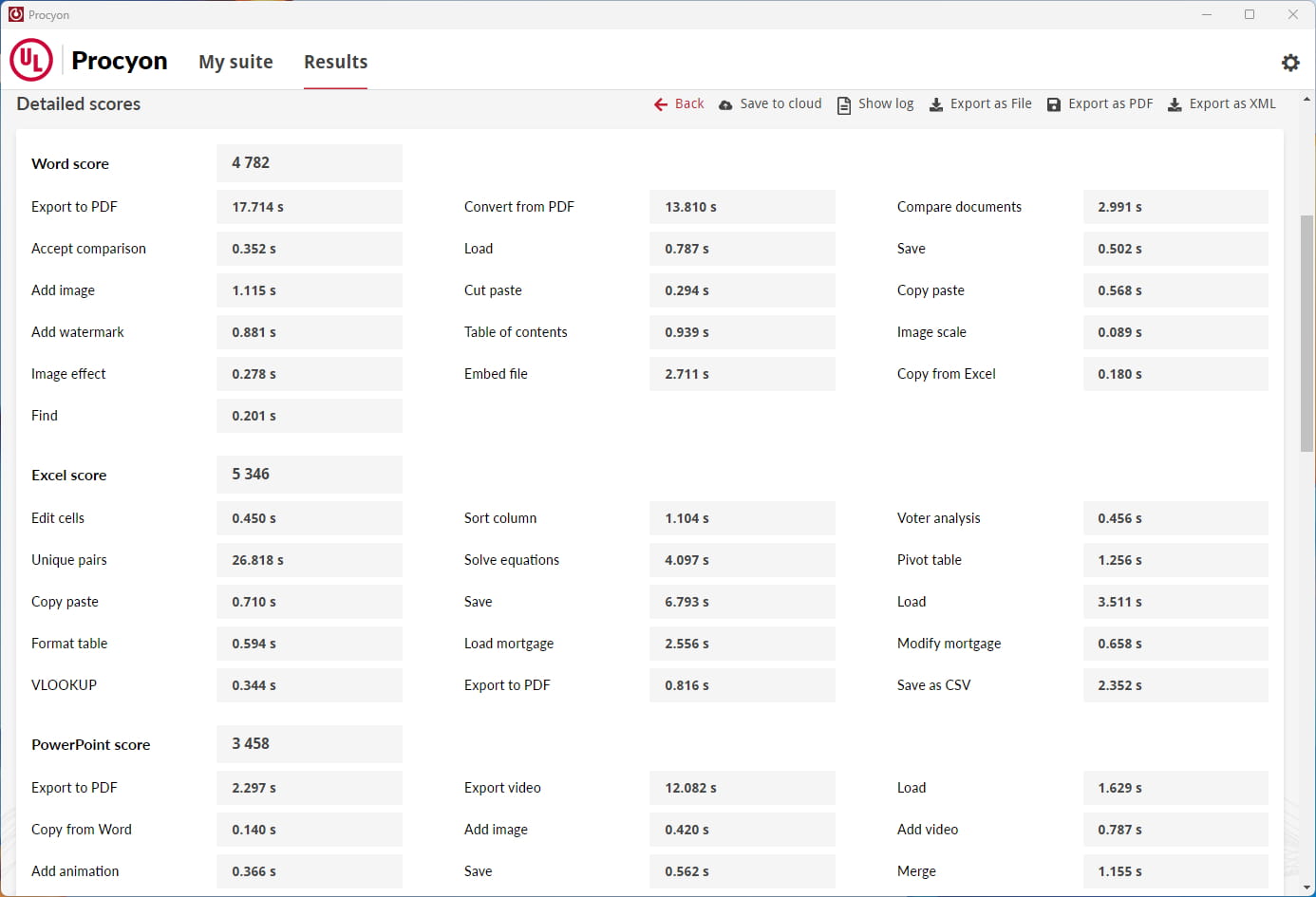Click the Save to cloud icon
Screen dimensions: 1316x897
click(725, 104)
